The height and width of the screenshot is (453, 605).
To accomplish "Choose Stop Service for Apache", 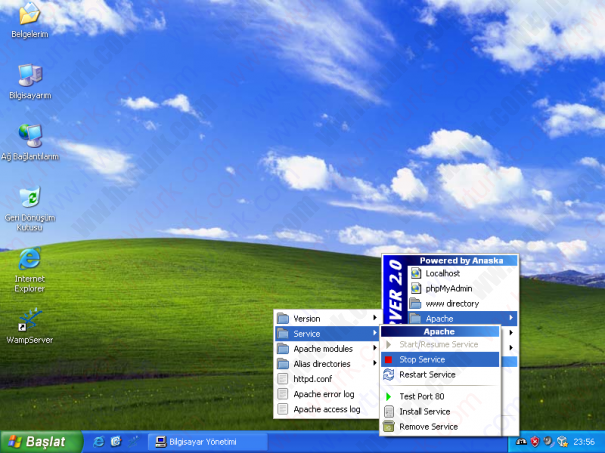I will [x=440, y=359].
